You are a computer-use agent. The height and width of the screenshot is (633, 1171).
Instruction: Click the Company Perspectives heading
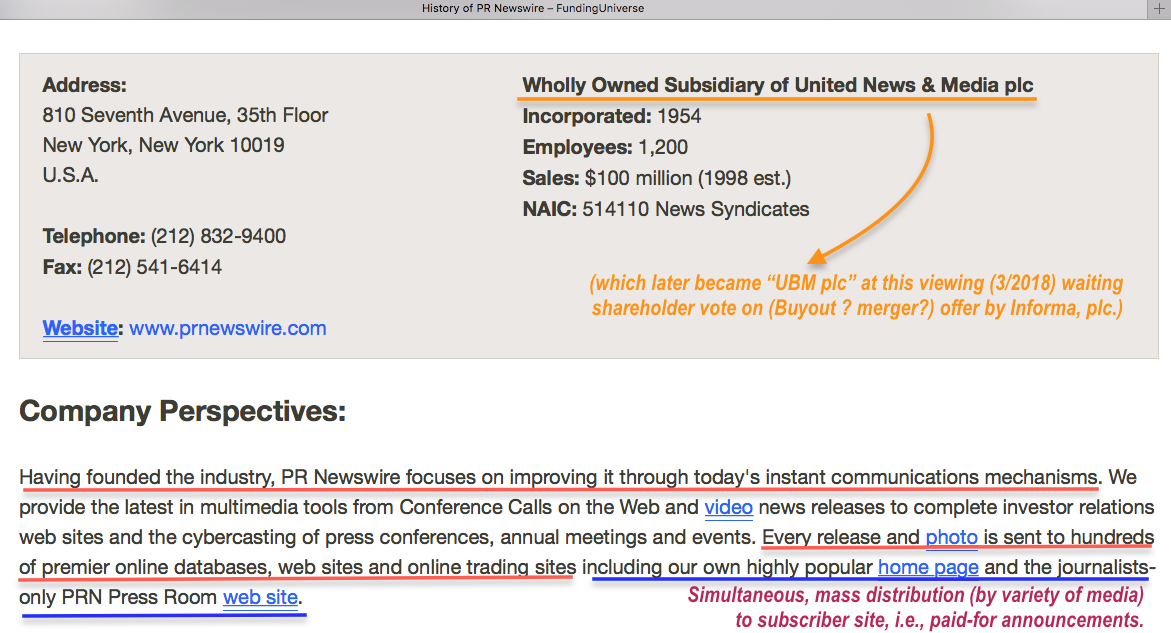[x=183, y=411]
